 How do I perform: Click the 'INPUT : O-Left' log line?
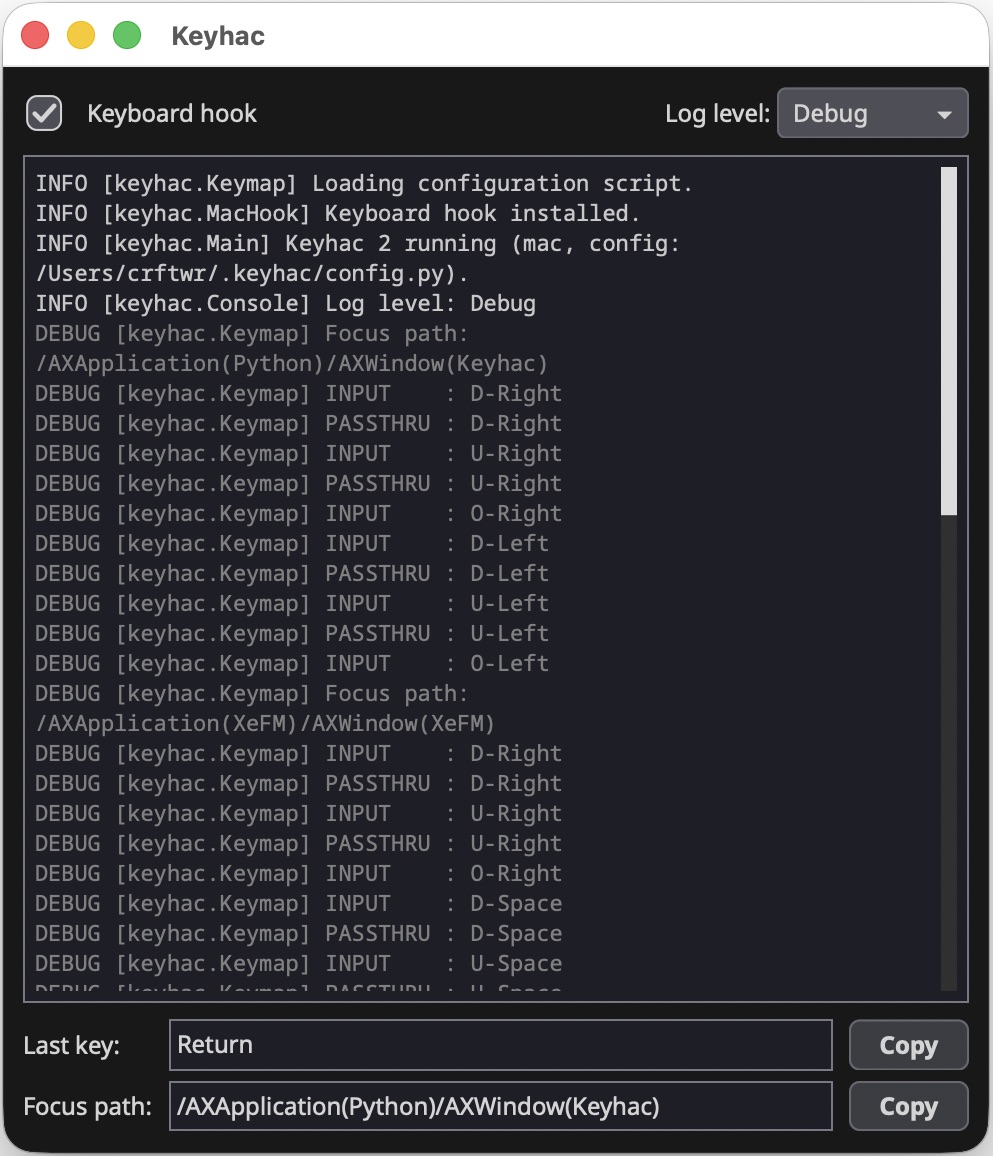coord(292,664)
